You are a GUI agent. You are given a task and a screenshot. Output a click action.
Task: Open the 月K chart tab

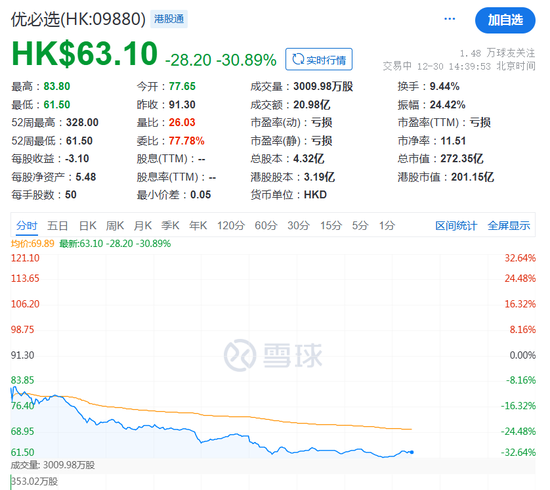143,226
